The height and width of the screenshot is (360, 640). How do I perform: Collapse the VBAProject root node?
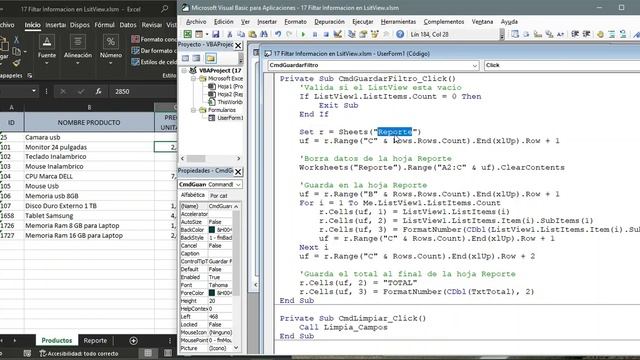coord(184,71)
